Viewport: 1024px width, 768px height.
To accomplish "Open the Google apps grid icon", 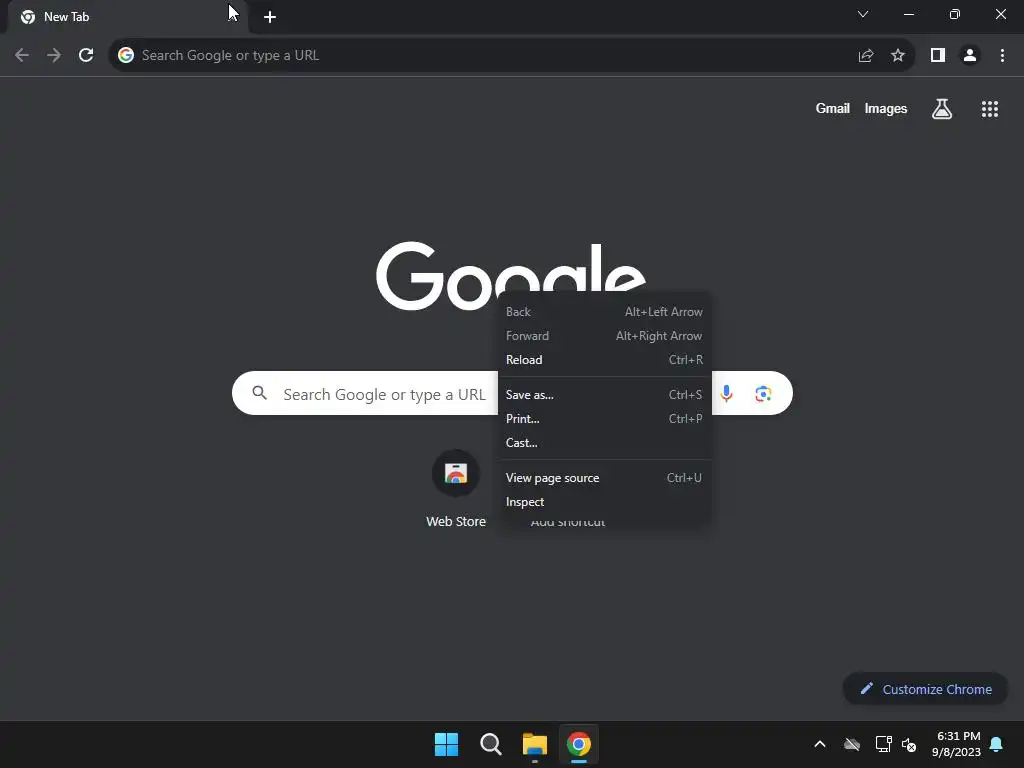I will [x=990, y=109].
